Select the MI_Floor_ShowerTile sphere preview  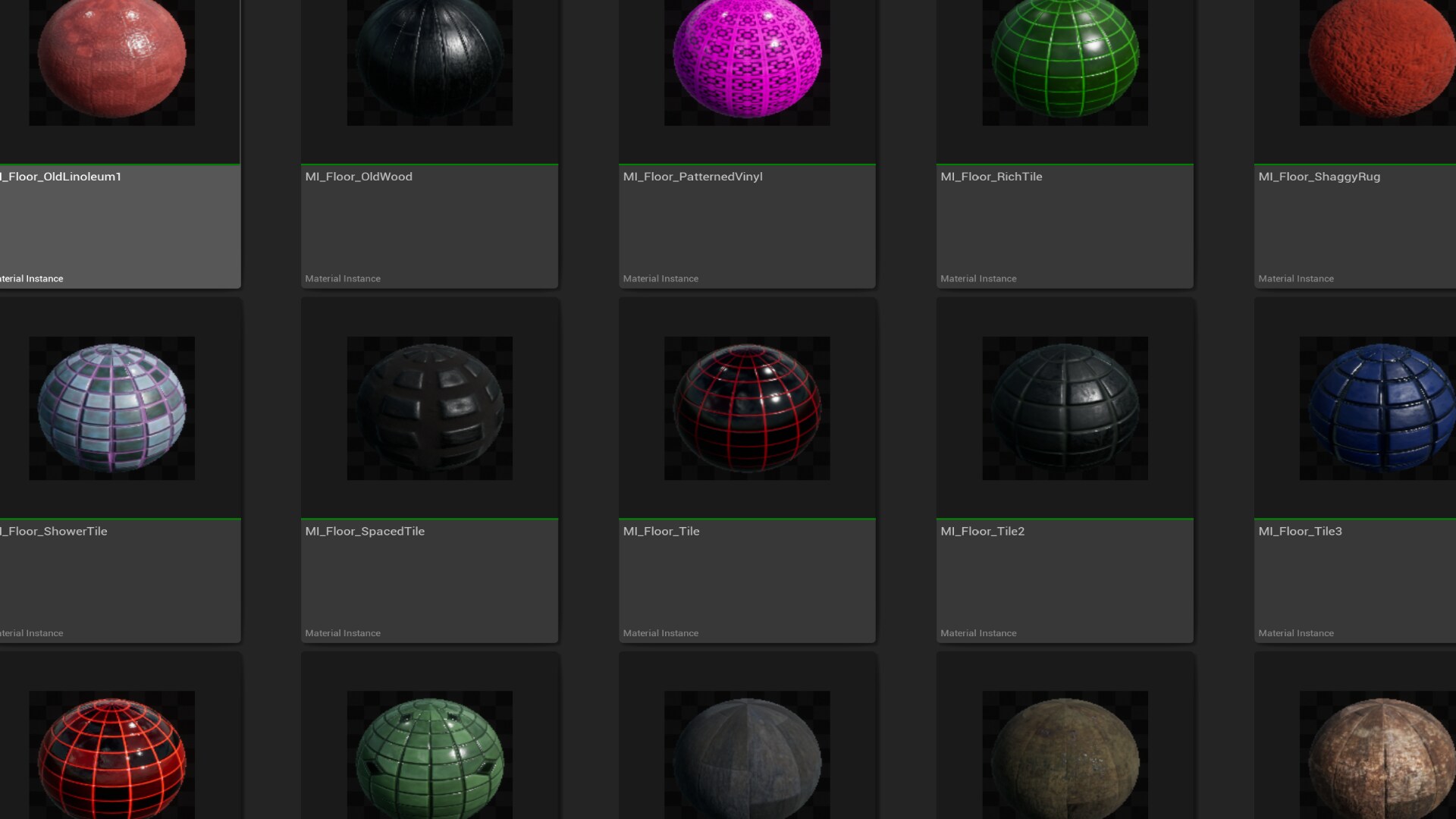coord(111,408)
